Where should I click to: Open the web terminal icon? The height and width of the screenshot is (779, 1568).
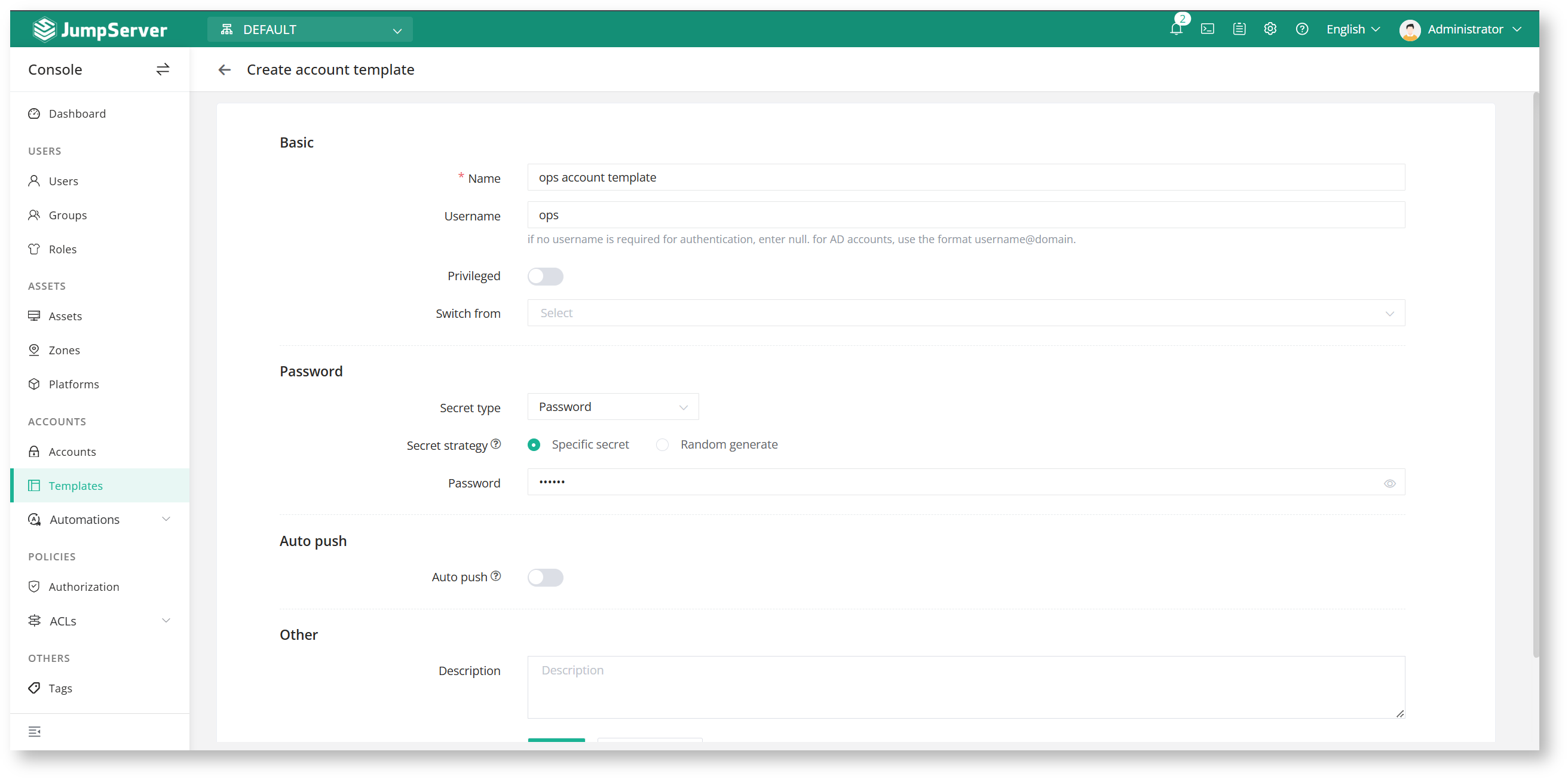[1208, 29]
